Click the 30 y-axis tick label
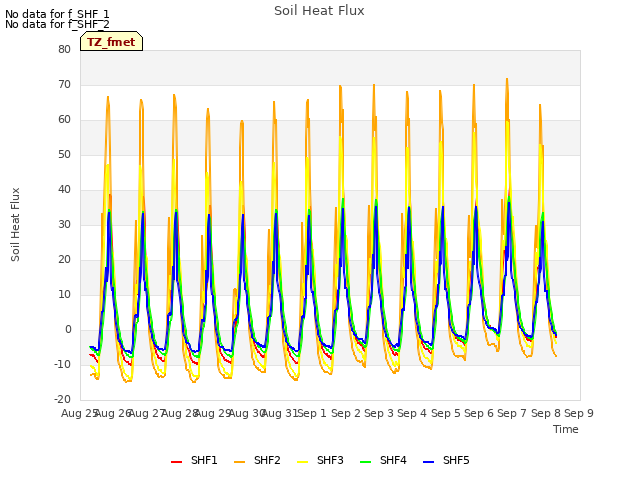 click(64, 224)
